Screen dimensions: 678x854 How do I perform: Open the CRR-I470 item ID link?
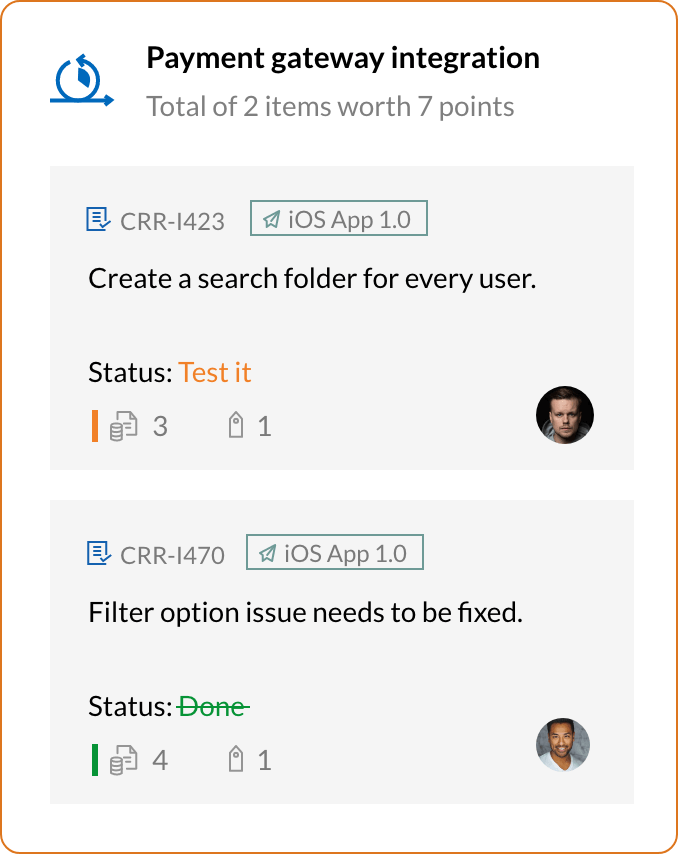tap(172, 554)
